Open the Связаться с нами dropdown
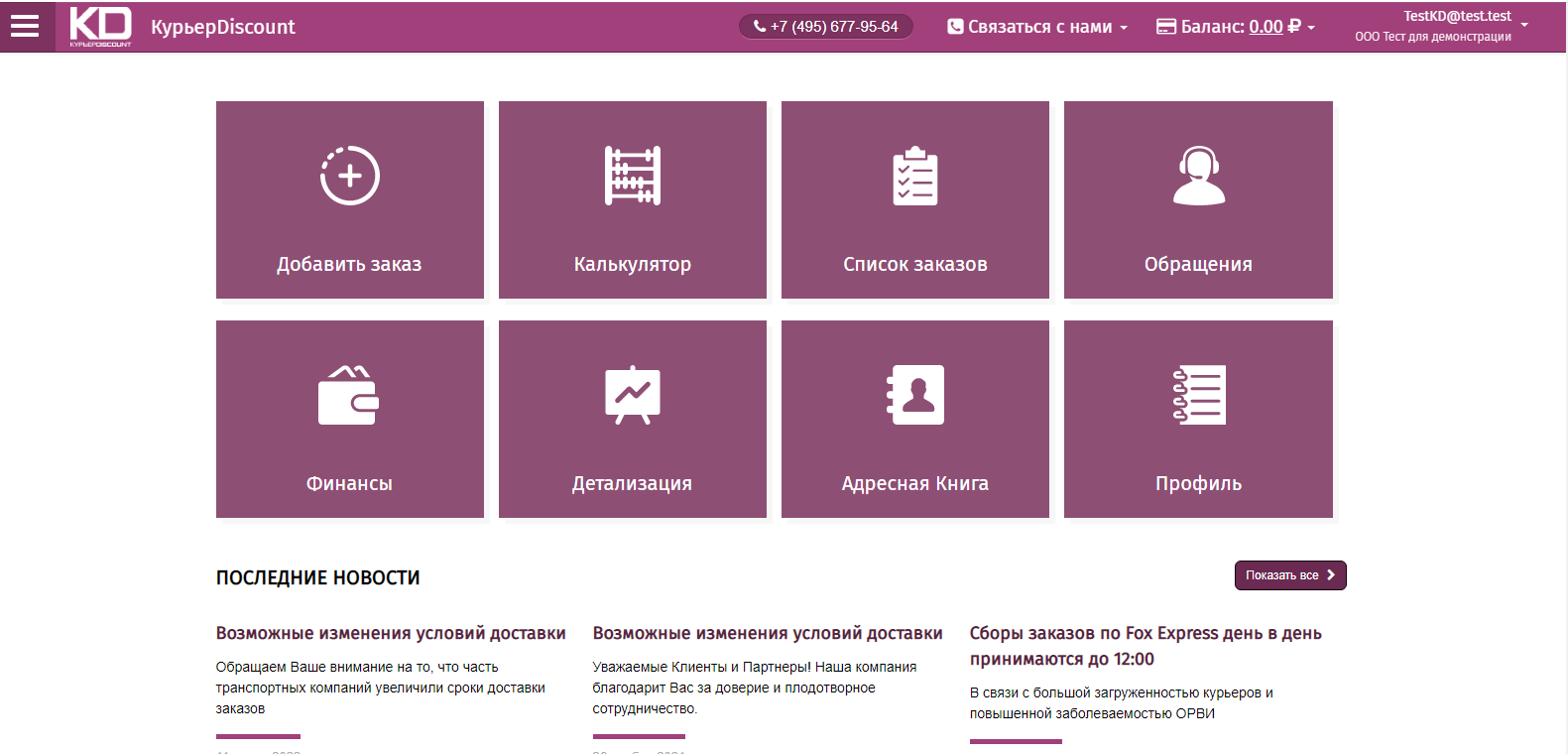Screen dimensions: 1568x754 1037,27
